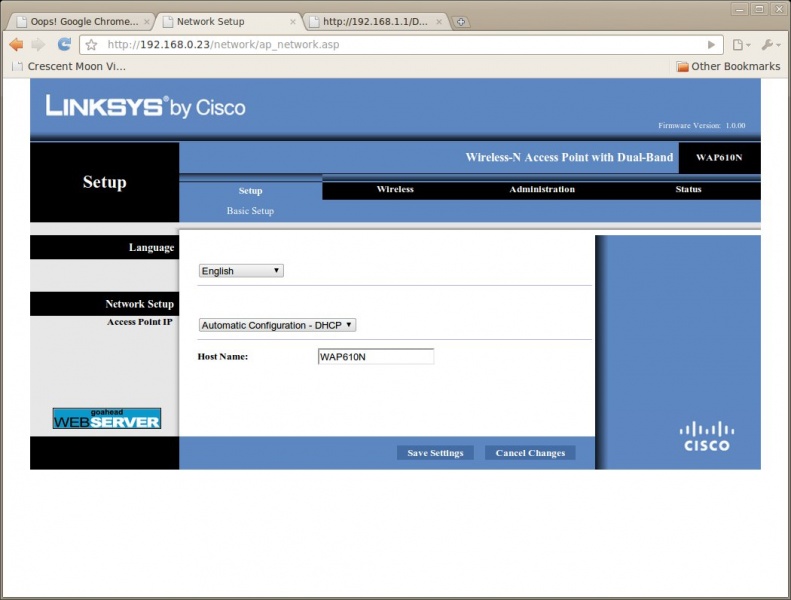Click the browser back arrow button
Viewport: 791px width, 600px height.
16,44
